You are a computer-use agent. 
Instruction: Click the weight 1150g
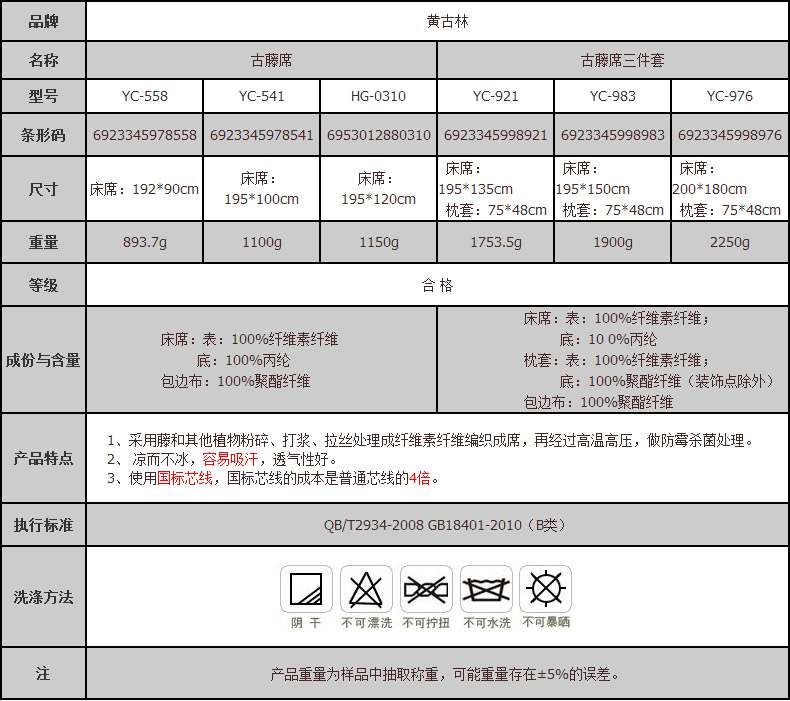(x=378, y=242)
